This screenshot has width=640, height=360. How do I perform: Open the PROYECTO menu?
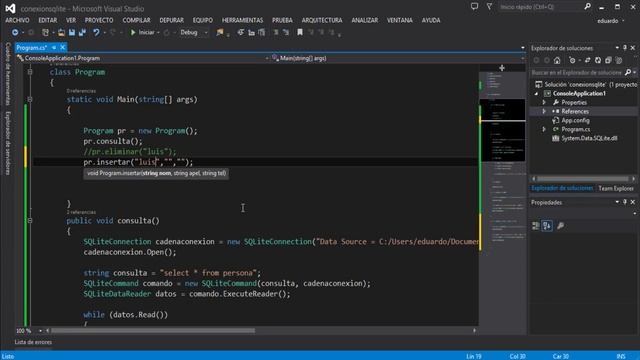[x=99, y=20]
